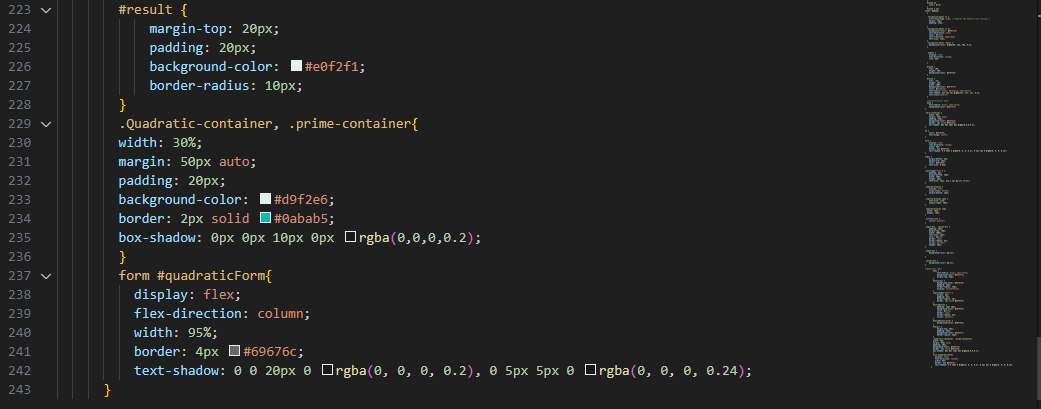This screenshot has width=1041, height=409.
Task: Click line number 235 in gutter
Action: click(20, 237)
